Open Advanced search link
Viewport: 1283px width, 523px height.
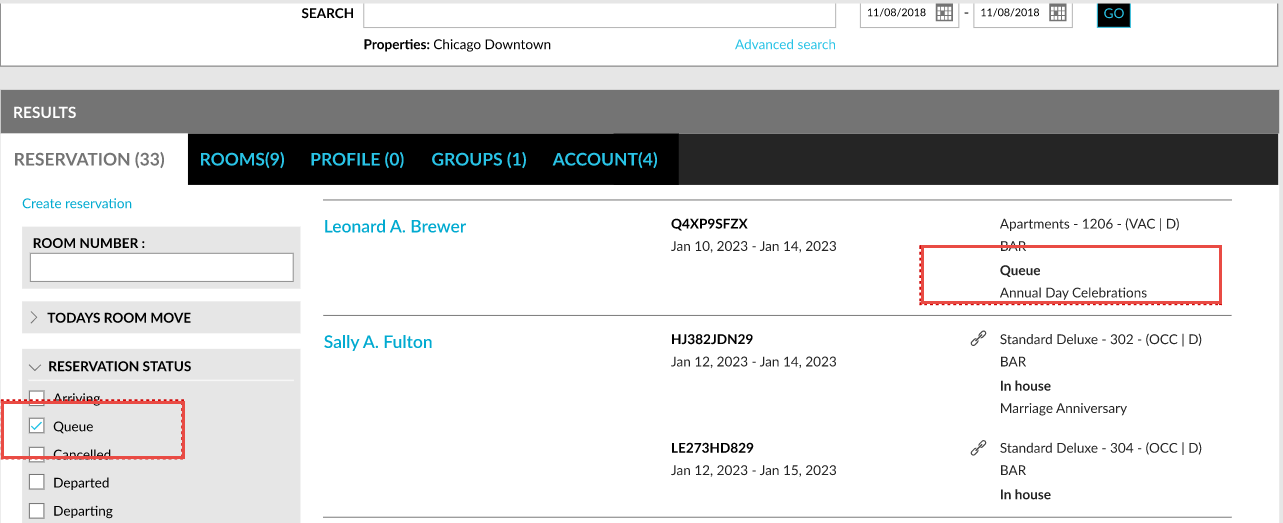pyautogui.click(x=785, y=44)
